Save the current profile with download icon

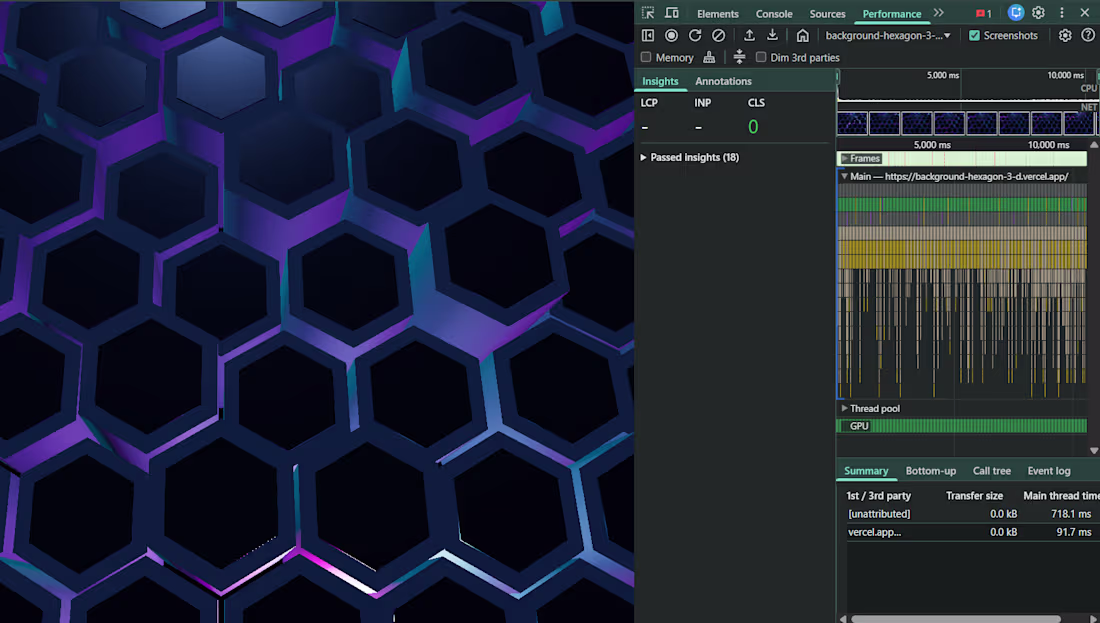(x=771, y=35)
